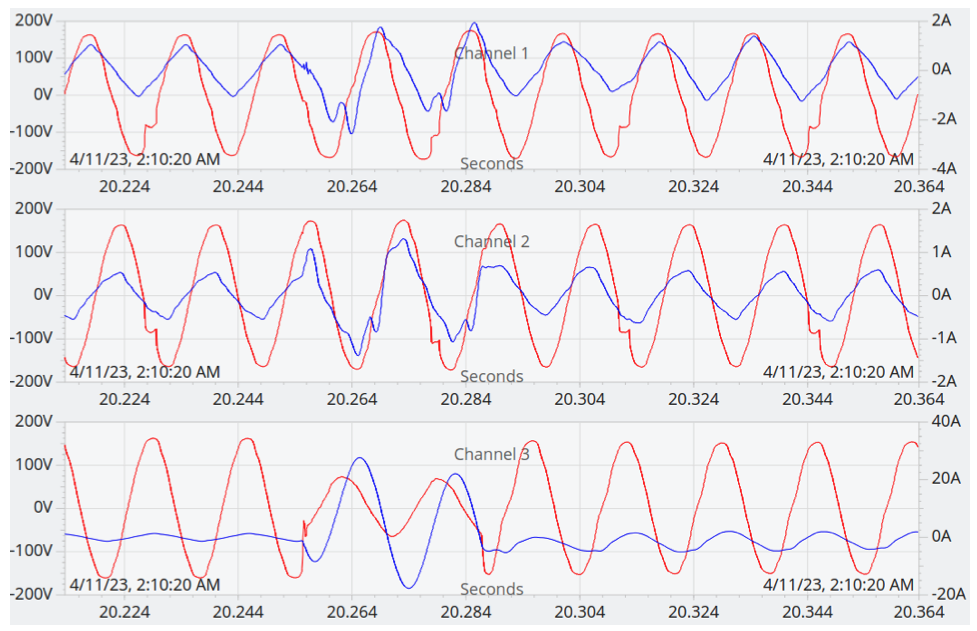This screenshot has width=977, height=631.
Task: Click 0V label on Channel 2 voltage axis
Action: click(x=41, y=295)
